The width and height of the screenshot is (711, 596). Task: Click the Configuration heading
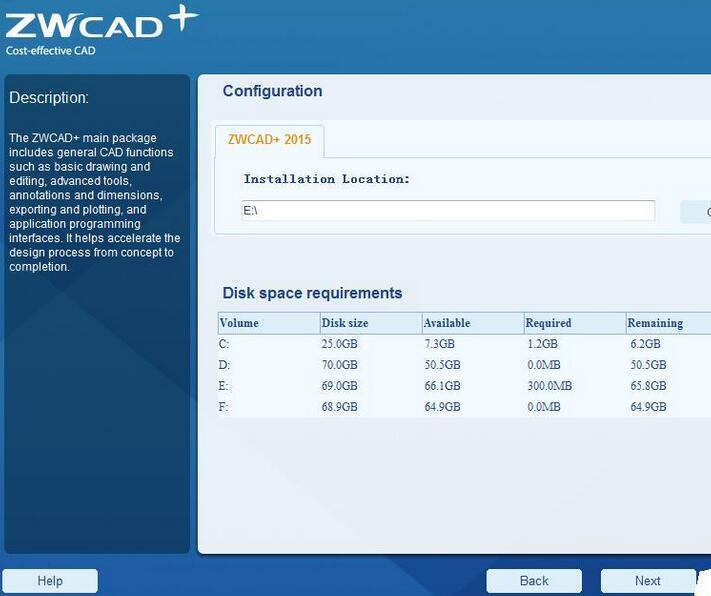[x=273, y=91]
